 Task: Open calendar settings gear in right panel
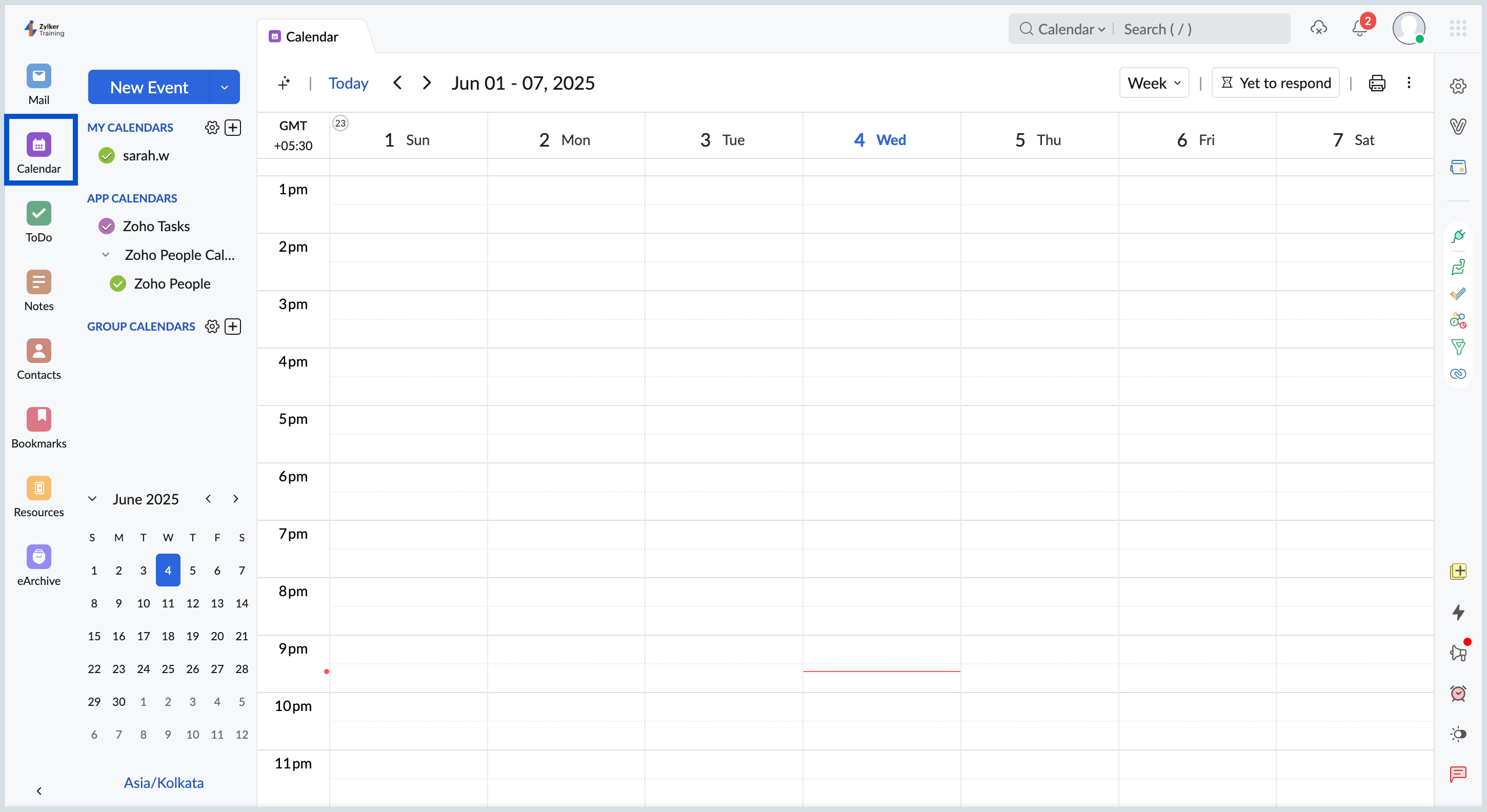coord(1458,86)
